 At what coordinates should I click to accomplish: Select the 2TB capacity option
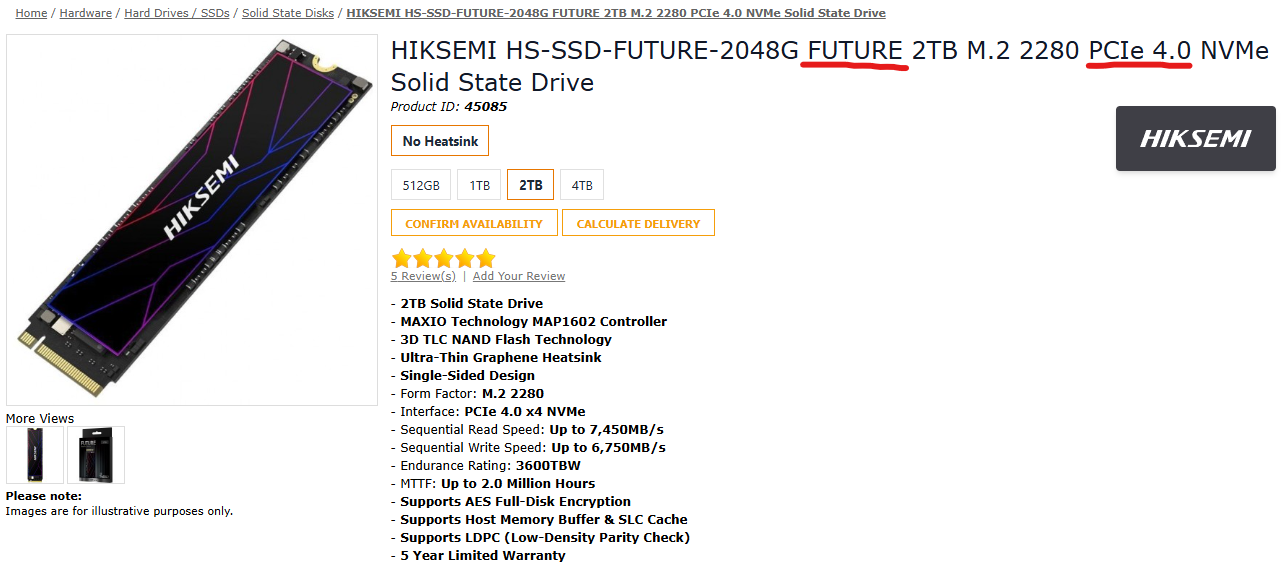(x=530, y=185)
